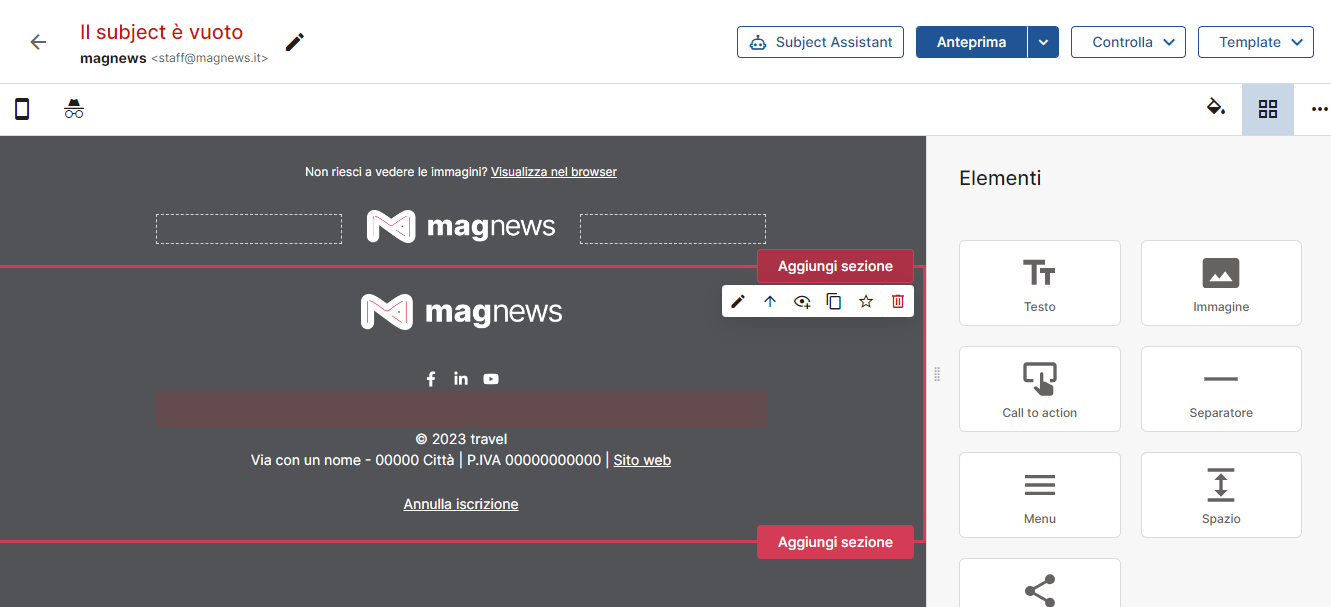Move the section up with the arrow icon
The height and width of the screenshot is (607, 1331).
(770, 301)
